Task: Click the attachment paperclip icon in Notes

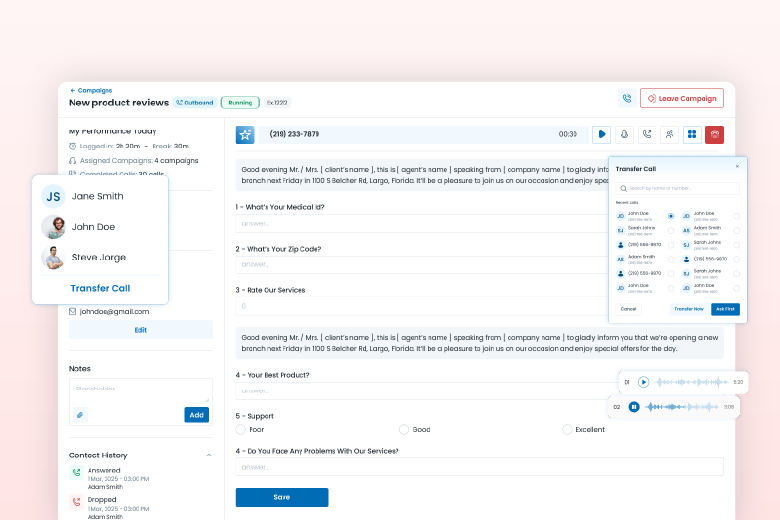Action: 80,415
